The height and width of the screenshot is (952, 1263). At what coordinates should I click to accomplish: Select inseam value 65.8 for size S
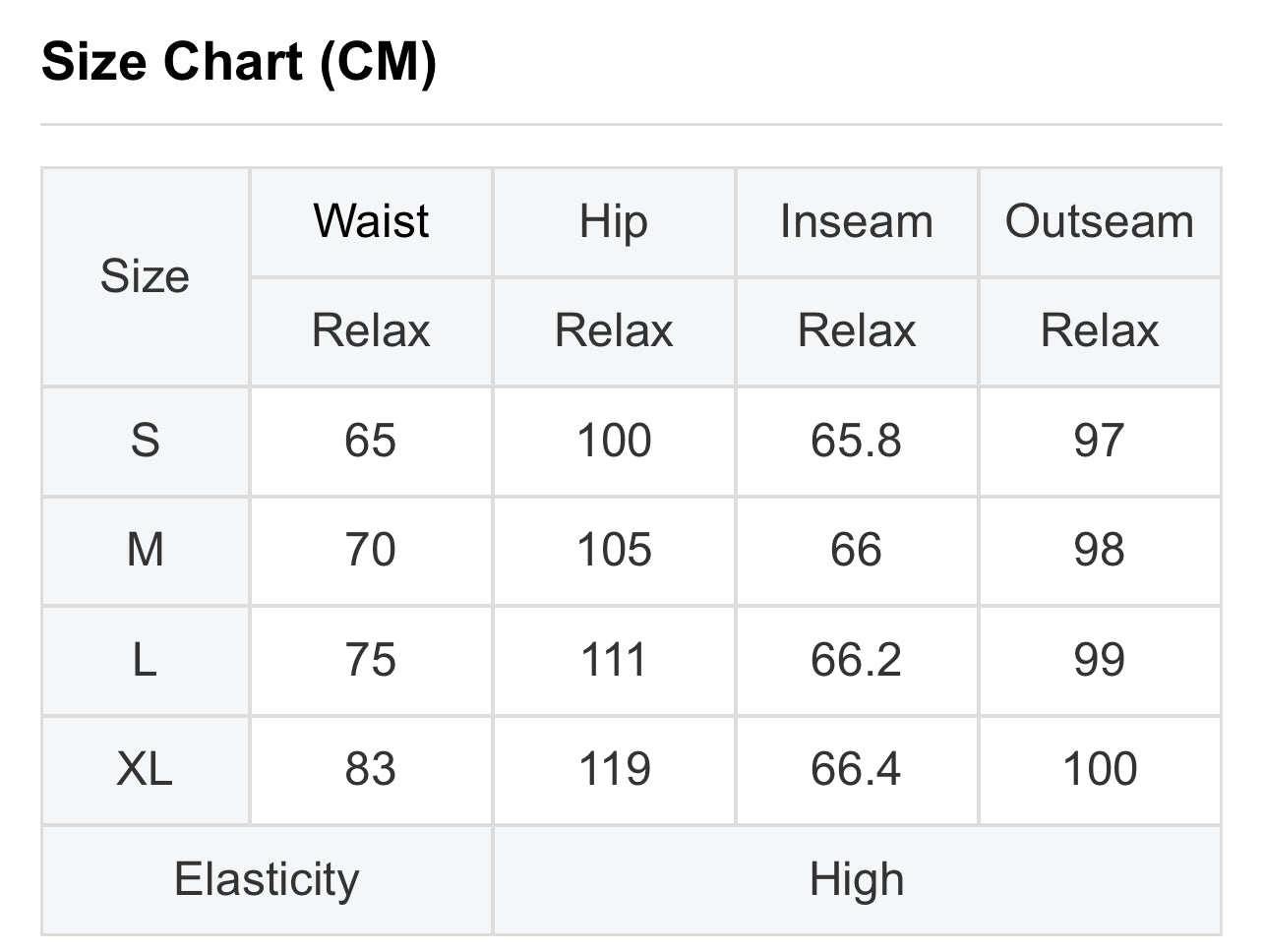coord(856,441)
